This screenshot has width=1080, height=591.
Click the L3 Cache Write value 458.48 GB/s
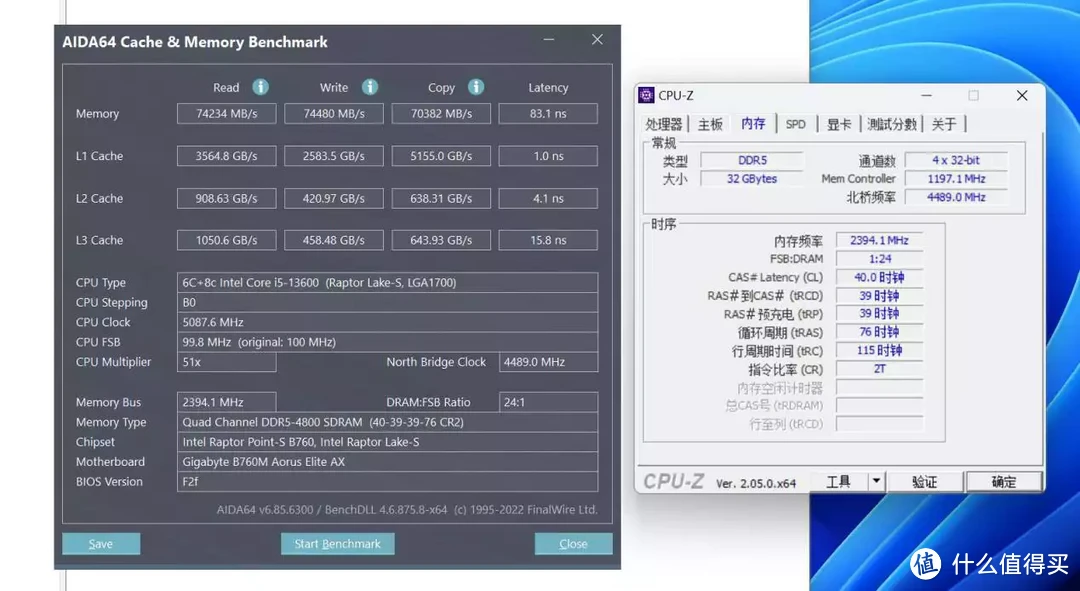pos(334,240)
